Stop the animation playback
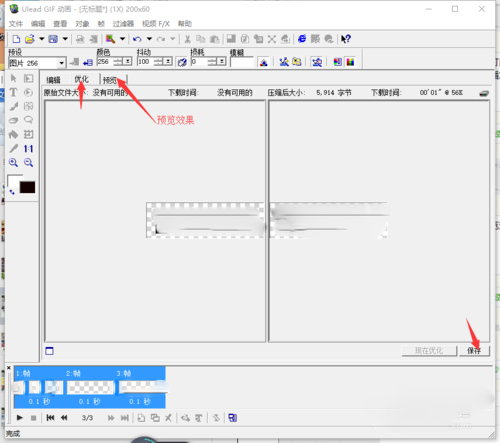Screen dimensions: 500x443 (x=33, y=418)
